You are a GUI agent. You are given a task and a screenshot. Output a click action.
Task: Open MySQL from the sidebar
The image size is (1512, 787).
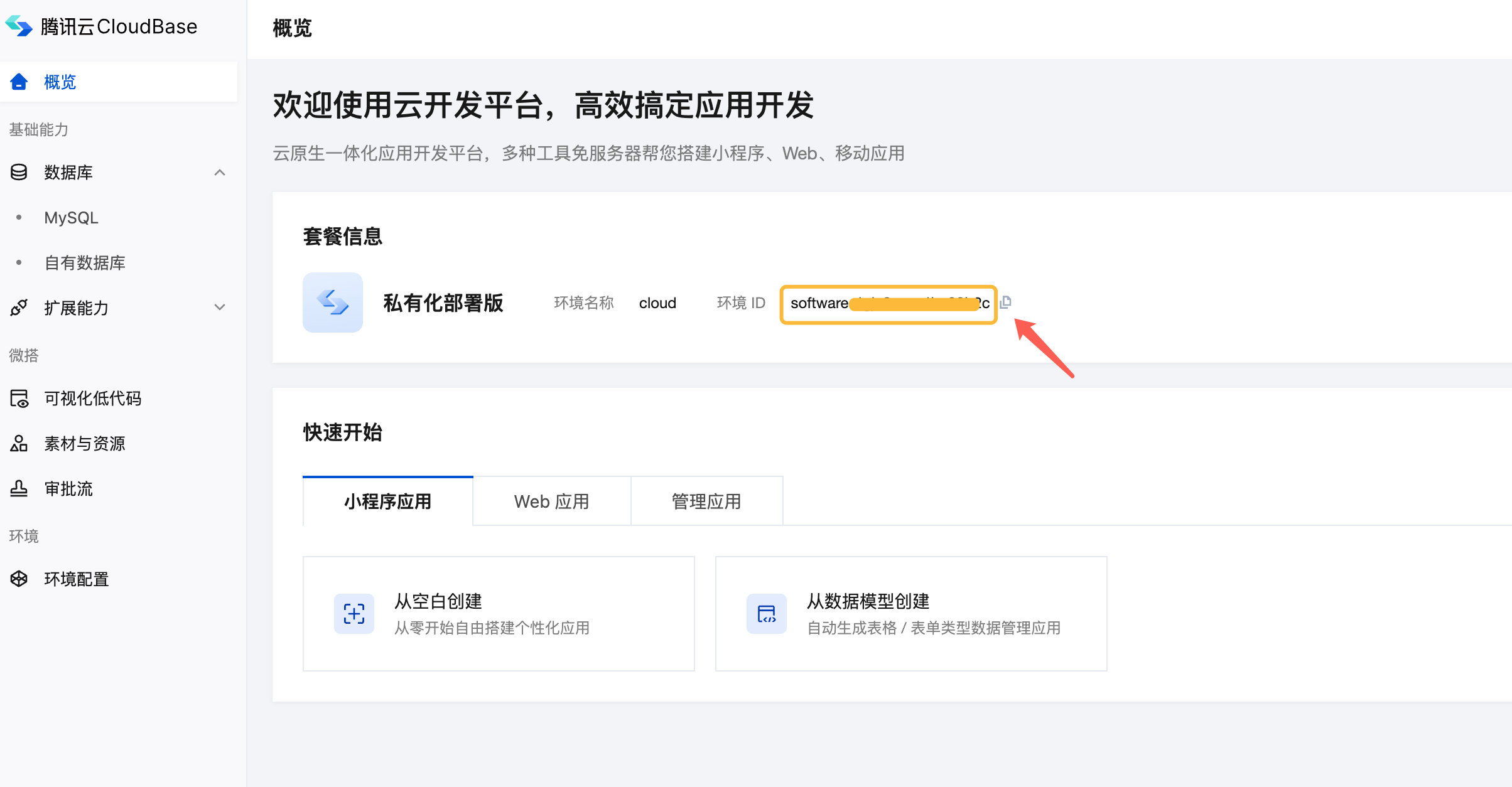(71, 217)
